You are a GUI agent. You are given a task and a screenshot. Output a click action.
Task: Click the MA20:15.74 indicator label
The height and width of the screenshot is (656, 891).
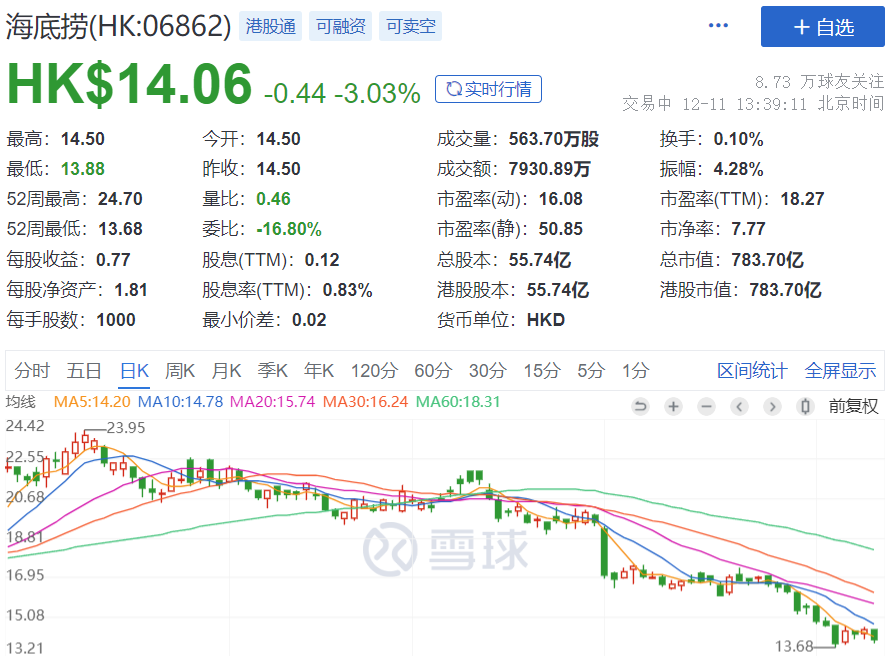(272, 402)
